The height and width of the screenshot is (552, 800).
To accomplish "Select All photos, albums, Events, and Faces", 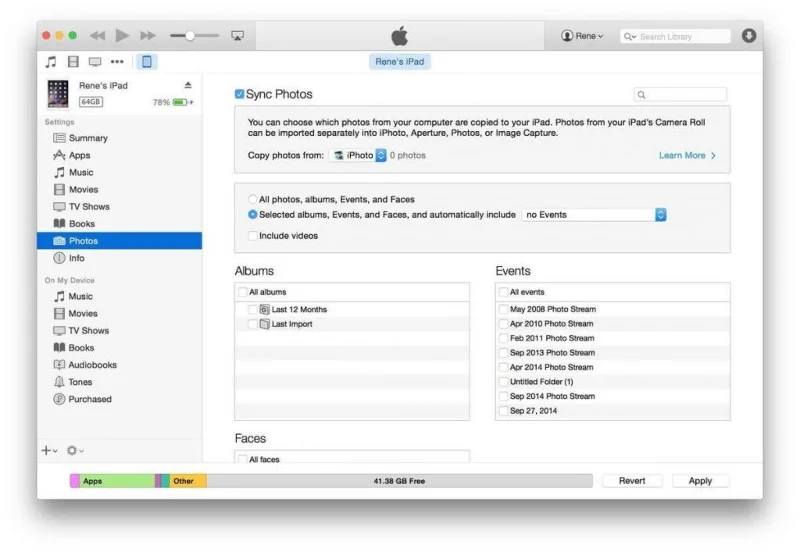I will point(252,199).
